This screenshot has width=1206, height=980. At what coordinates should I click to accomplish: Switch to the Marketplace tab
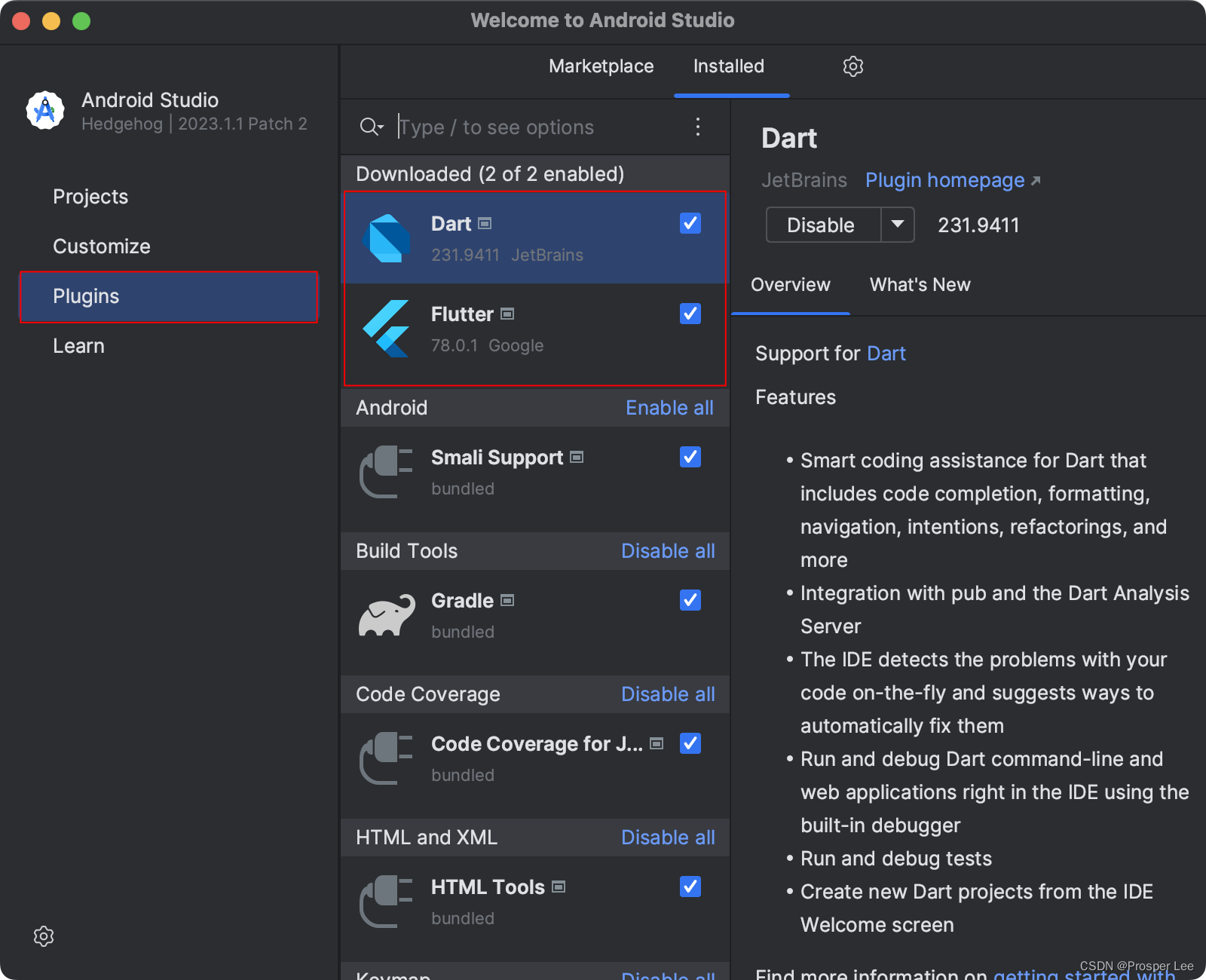coord(601,66)
